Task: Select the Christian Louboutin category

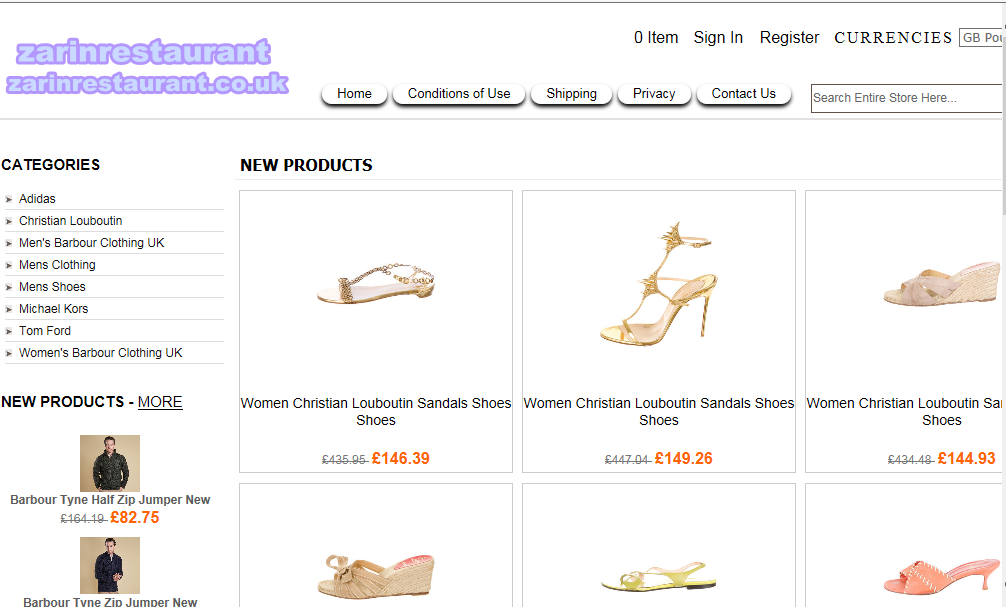Action: 71,221
